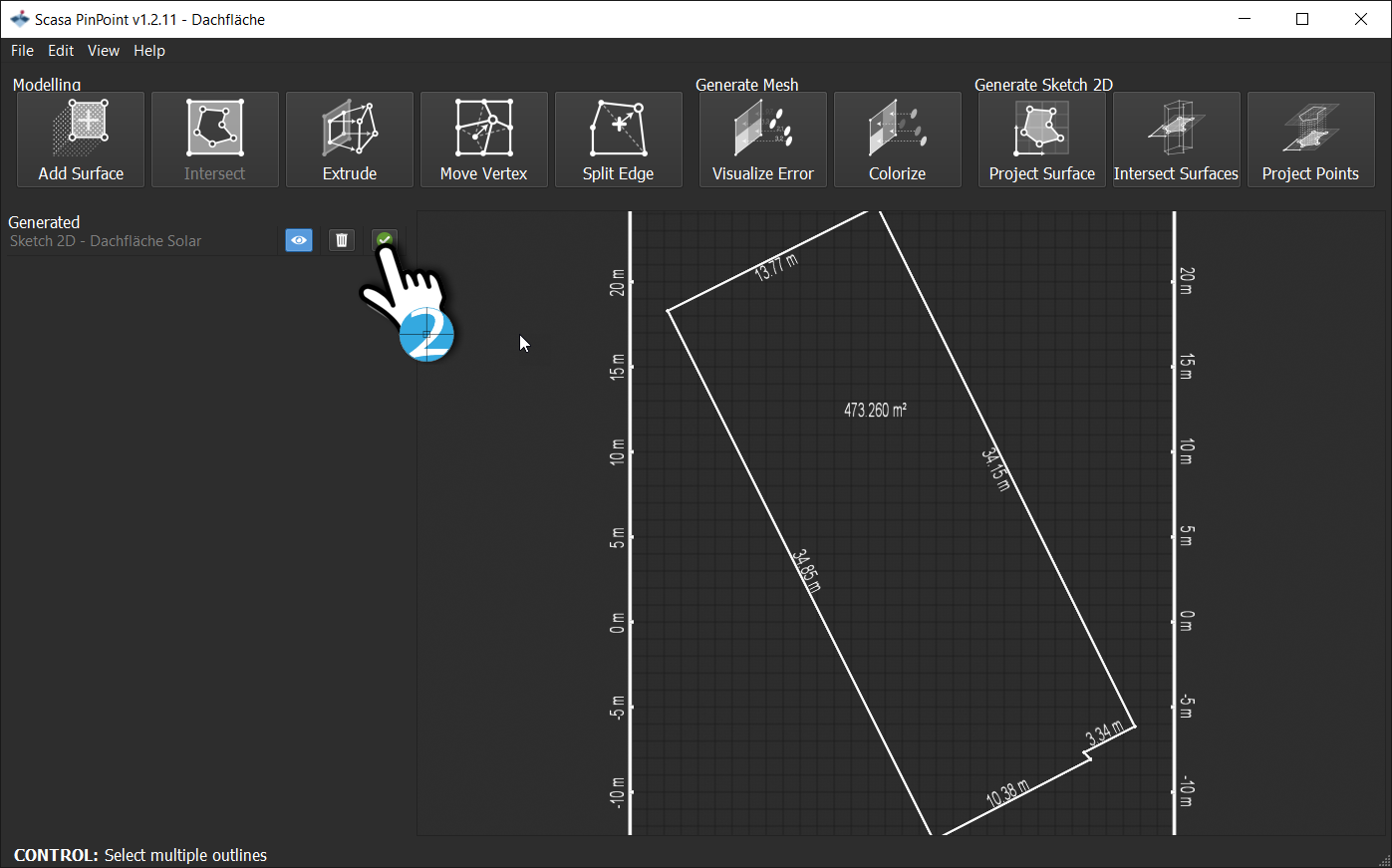This screenshot has height=868, width=1392.
Task: Activate the Move Vertex tool
Action: (483, 140)
